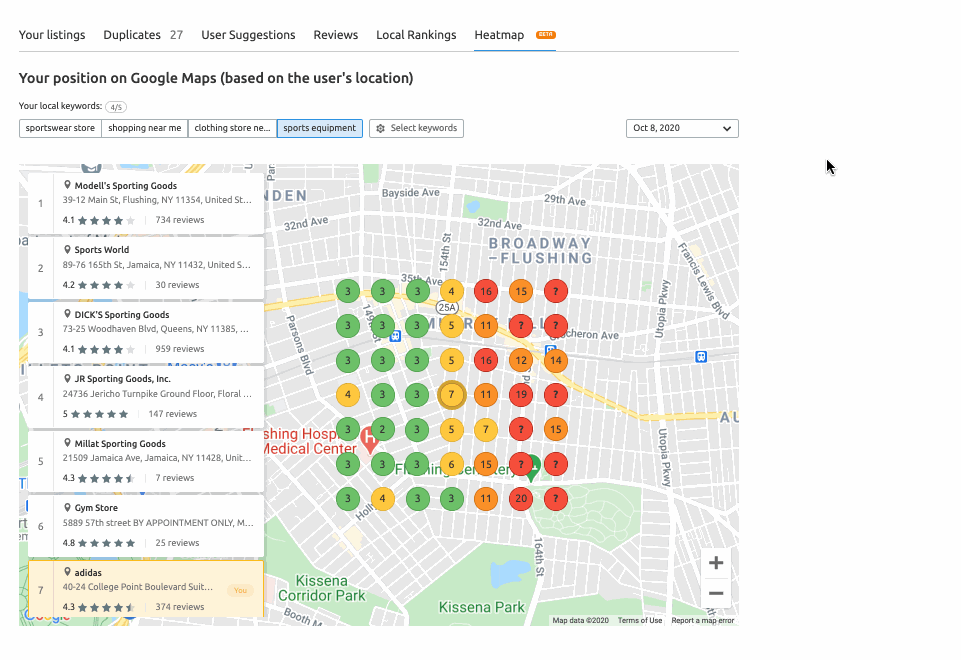Click the location pin on the adidas listing
961x660 pixels.
pyautogui.click(x=66, y=572)
